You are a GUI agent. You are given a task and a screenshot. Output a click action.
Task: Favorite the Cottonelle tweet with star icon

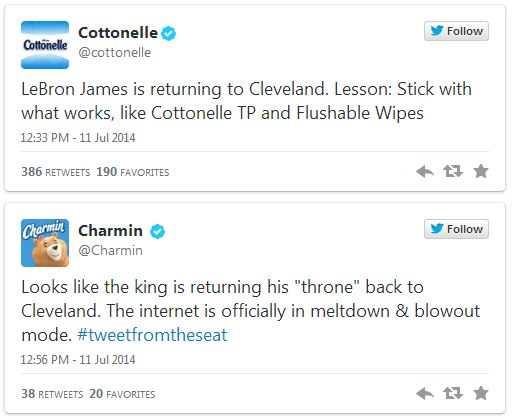481,171
